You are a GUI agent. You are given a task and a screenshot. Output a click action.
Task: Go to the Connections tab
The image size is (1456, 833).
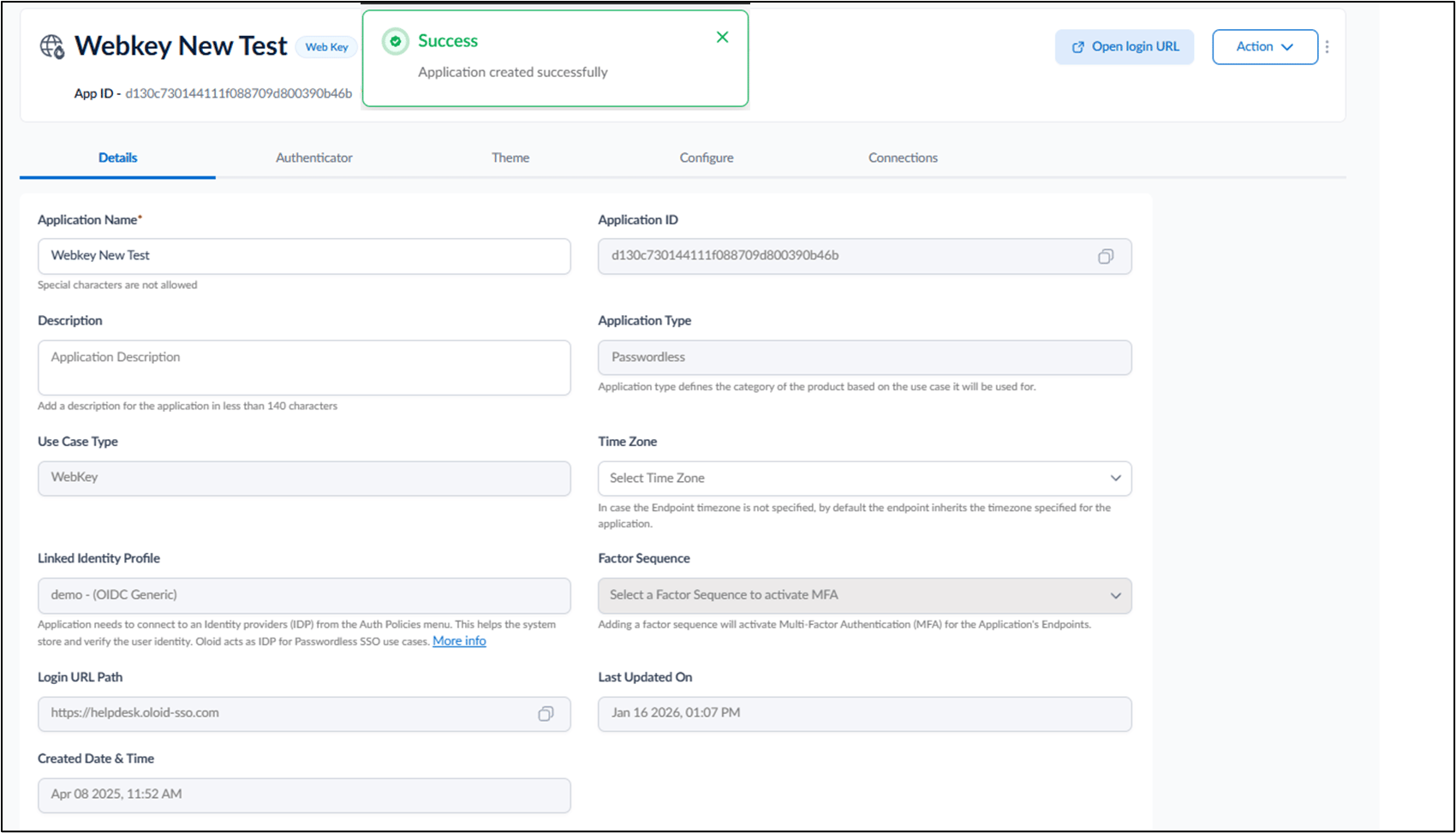[903, 158]
